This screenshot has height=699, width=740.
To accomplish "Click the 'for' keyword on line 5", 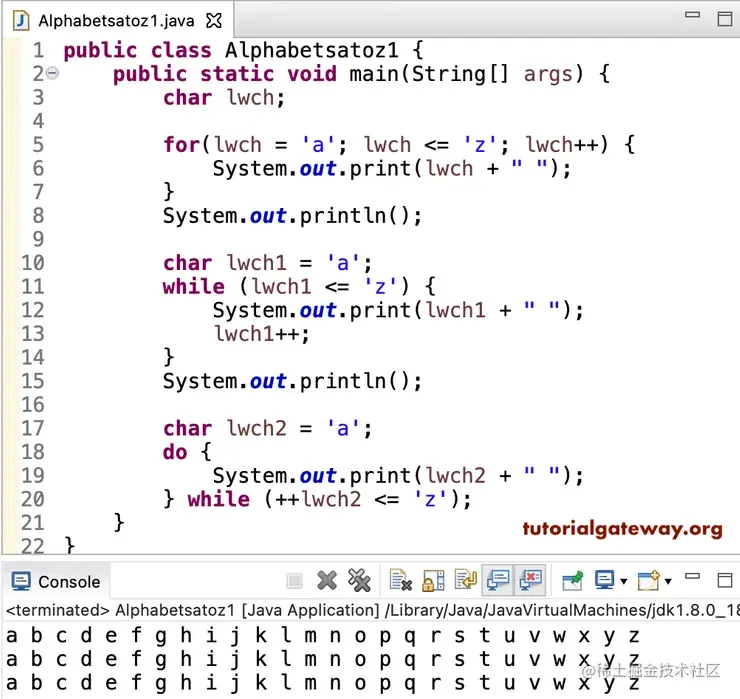I will [x=181, y=144].
